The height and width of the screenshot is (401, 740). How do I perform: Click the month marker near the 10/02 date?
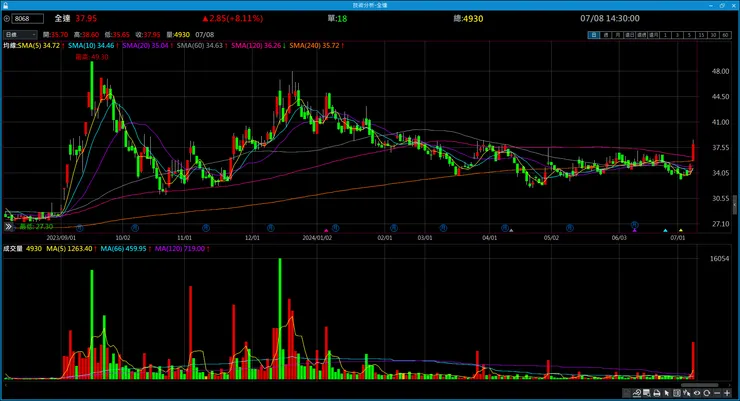(135, 228)
